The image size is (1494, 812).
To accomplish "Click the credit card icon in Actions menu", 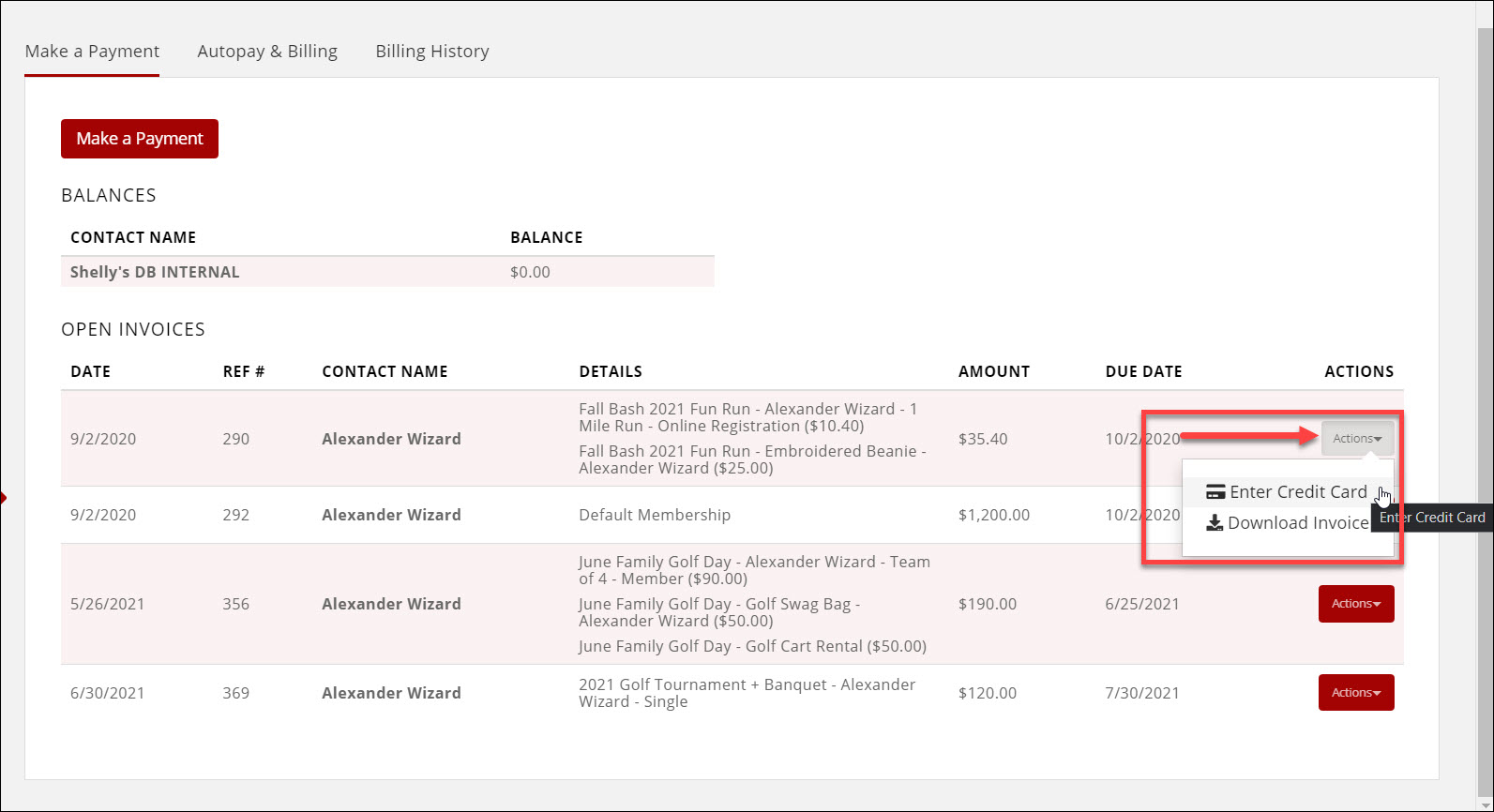I will pyautogui.click(x=1215, y=492).
